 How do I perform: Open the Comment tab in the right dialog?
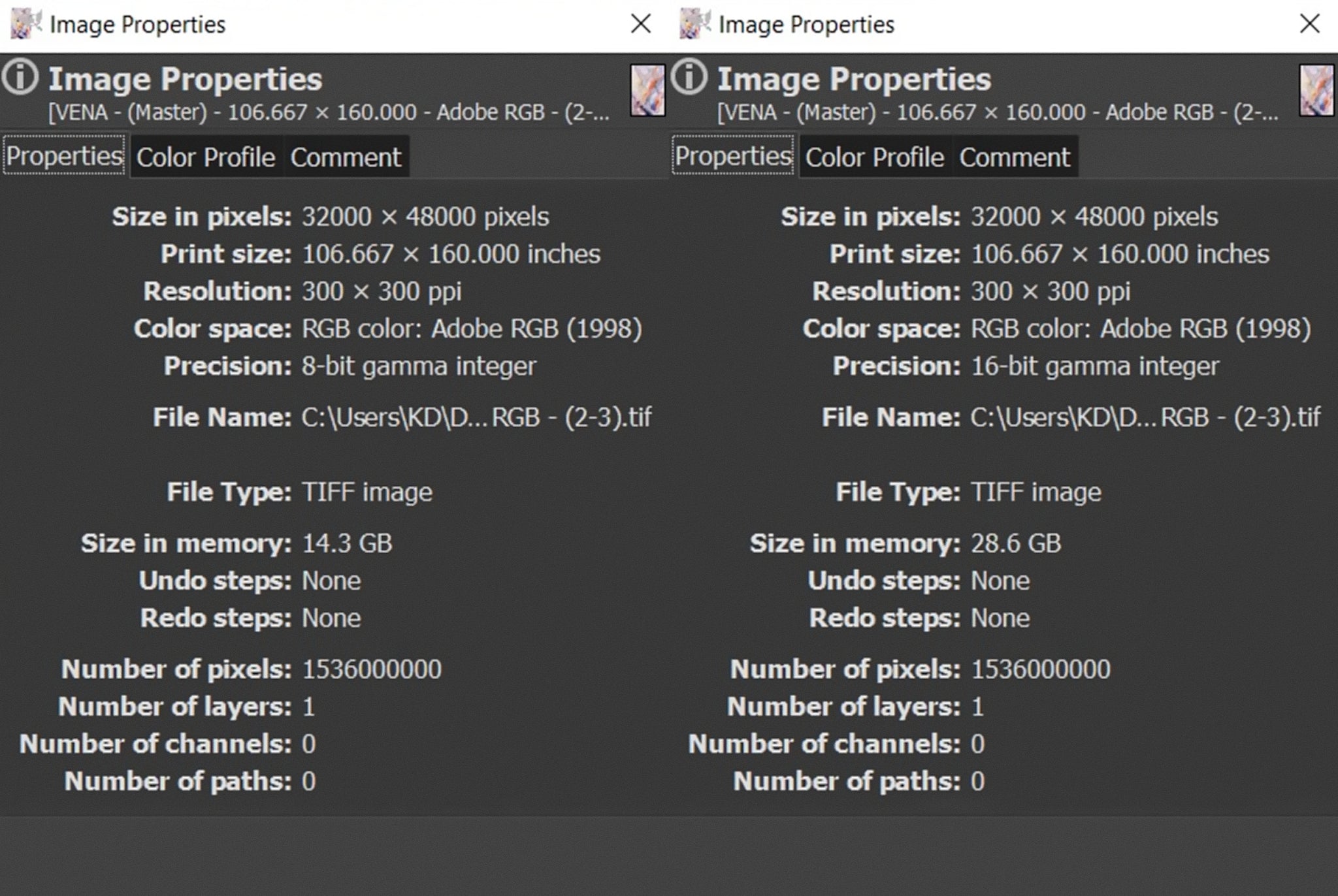click(1015, 157)
